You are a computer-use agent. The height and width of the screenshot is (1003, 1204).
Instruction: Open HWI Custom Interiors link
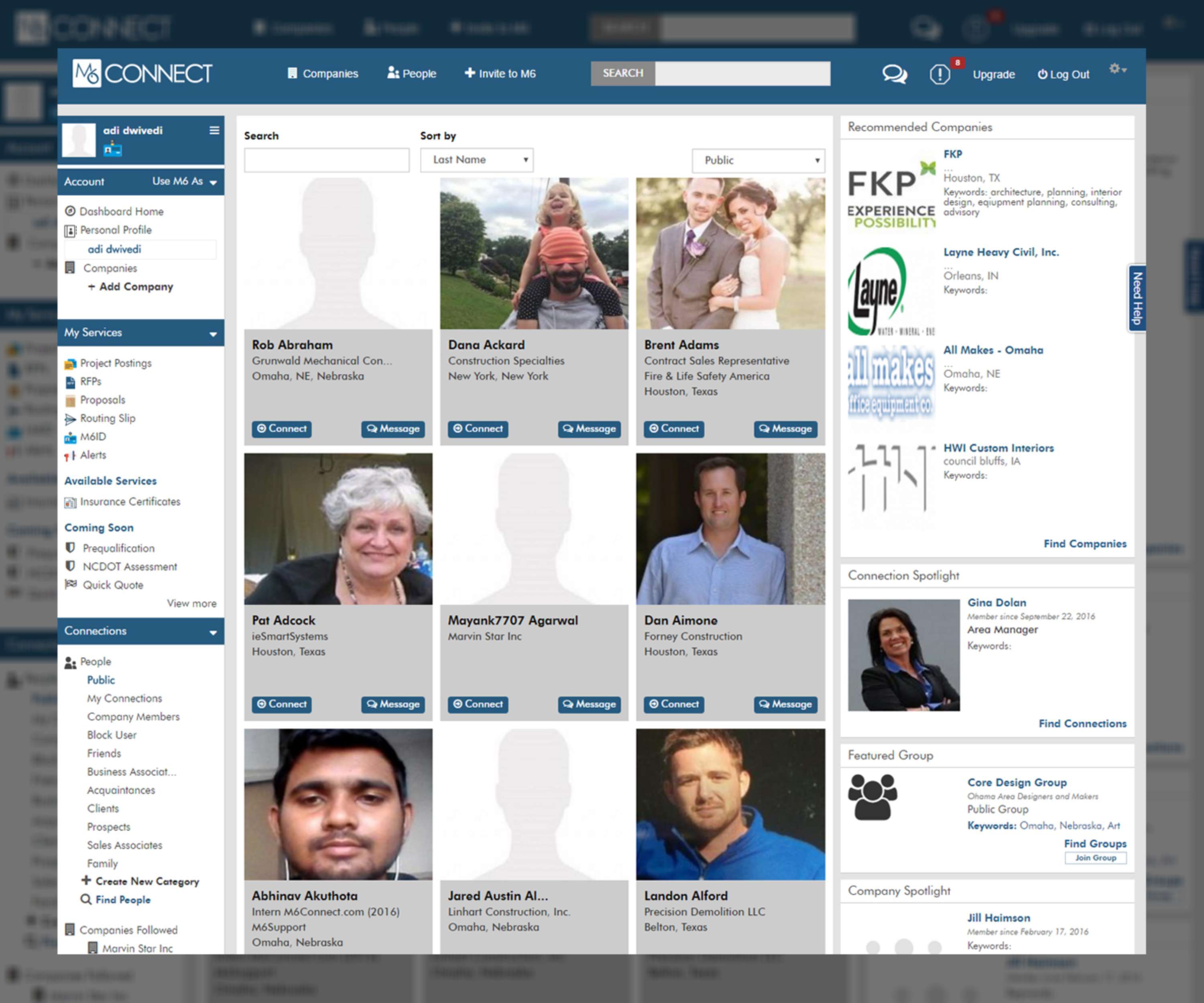[999, 448]
